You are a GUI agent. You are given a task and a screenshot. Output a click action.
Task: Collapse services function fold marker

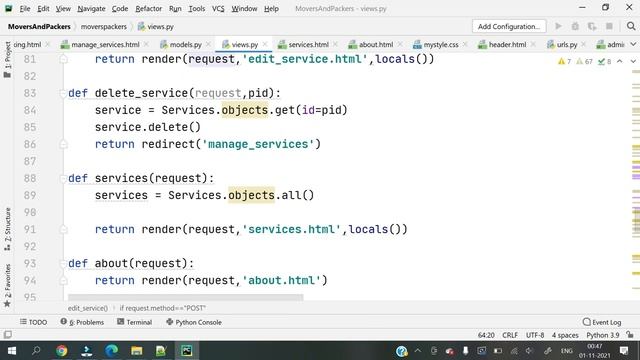(63, 179)
